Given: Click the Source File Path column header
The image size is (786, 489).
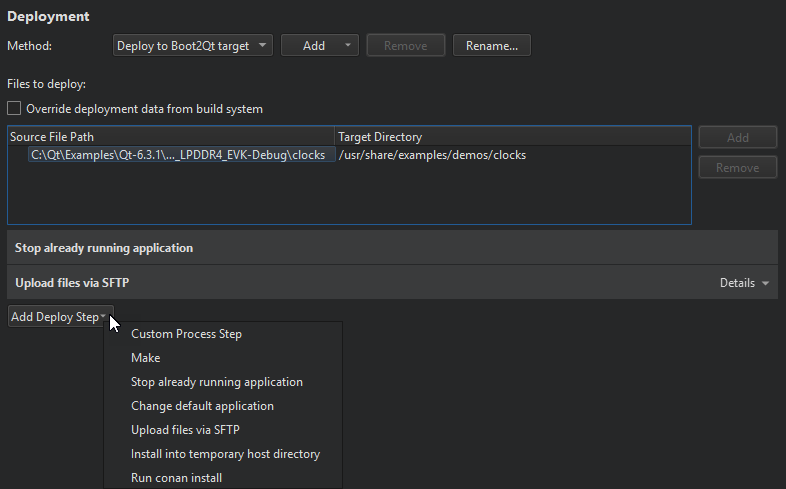Looking at the screenshot, I should point(170,136).
